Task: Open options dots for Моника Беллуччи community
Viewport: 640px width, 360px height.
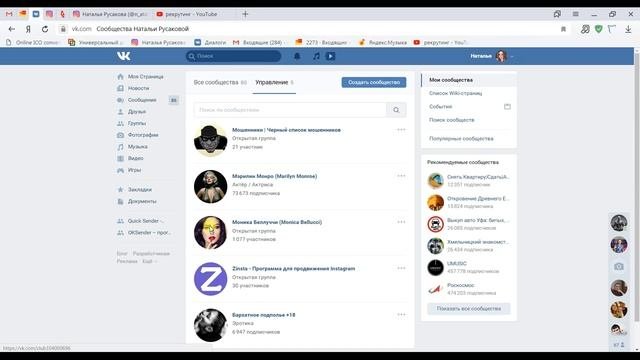Action: click(401, 222)
